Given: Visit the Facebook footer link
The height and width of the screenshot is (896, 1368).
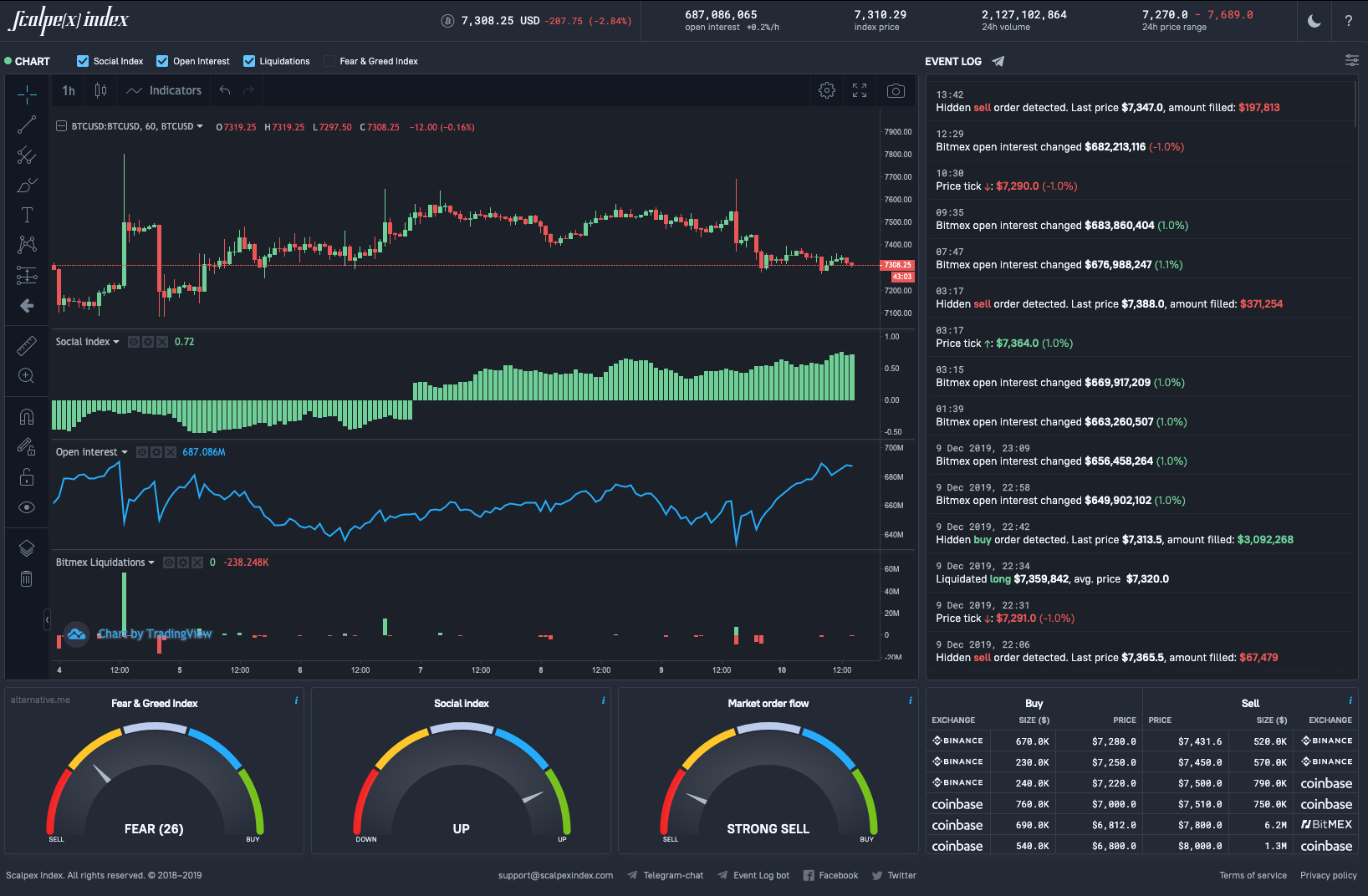Looking at the screenshot, I should tap(831, 875).
